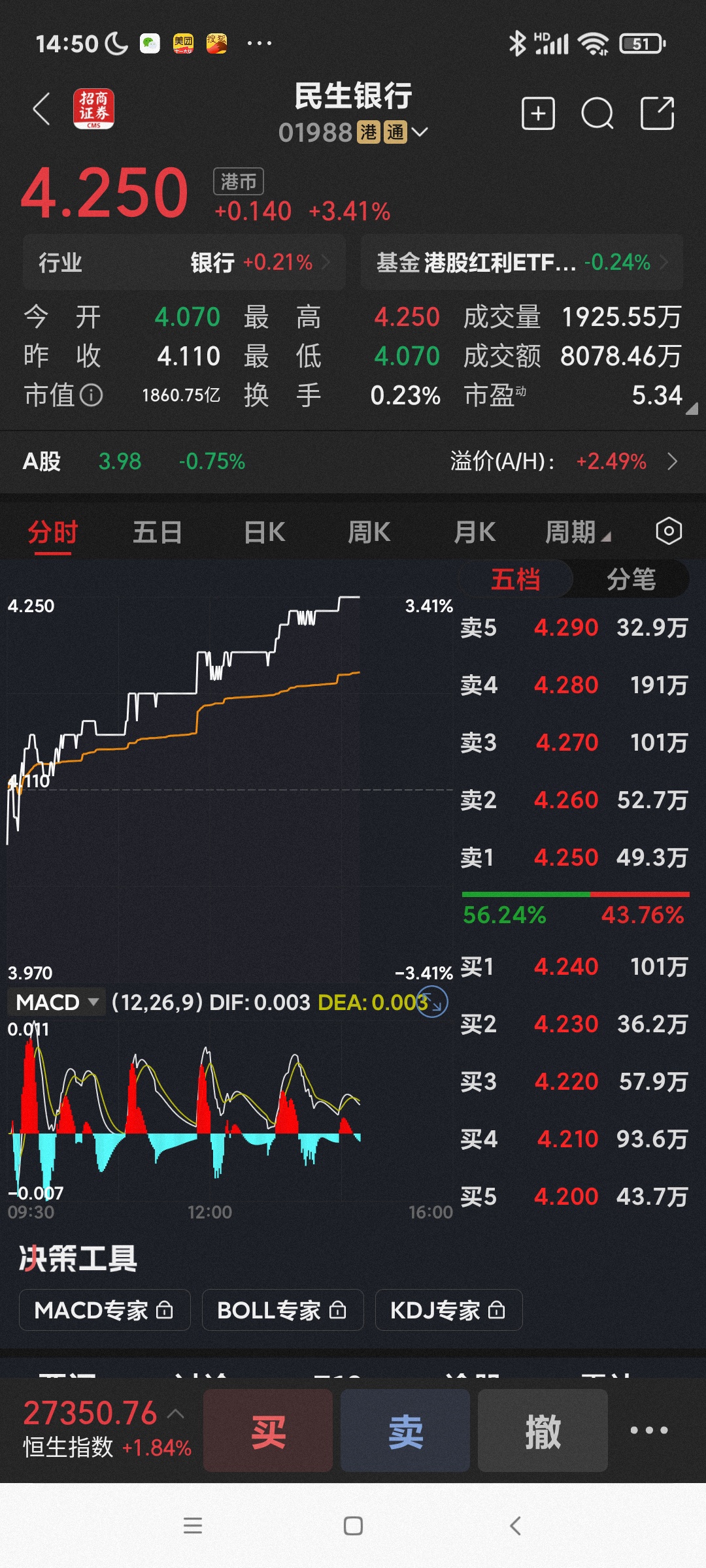
Task: Tap the lock icon on KDJ专家
Action: pos(497,1309)
